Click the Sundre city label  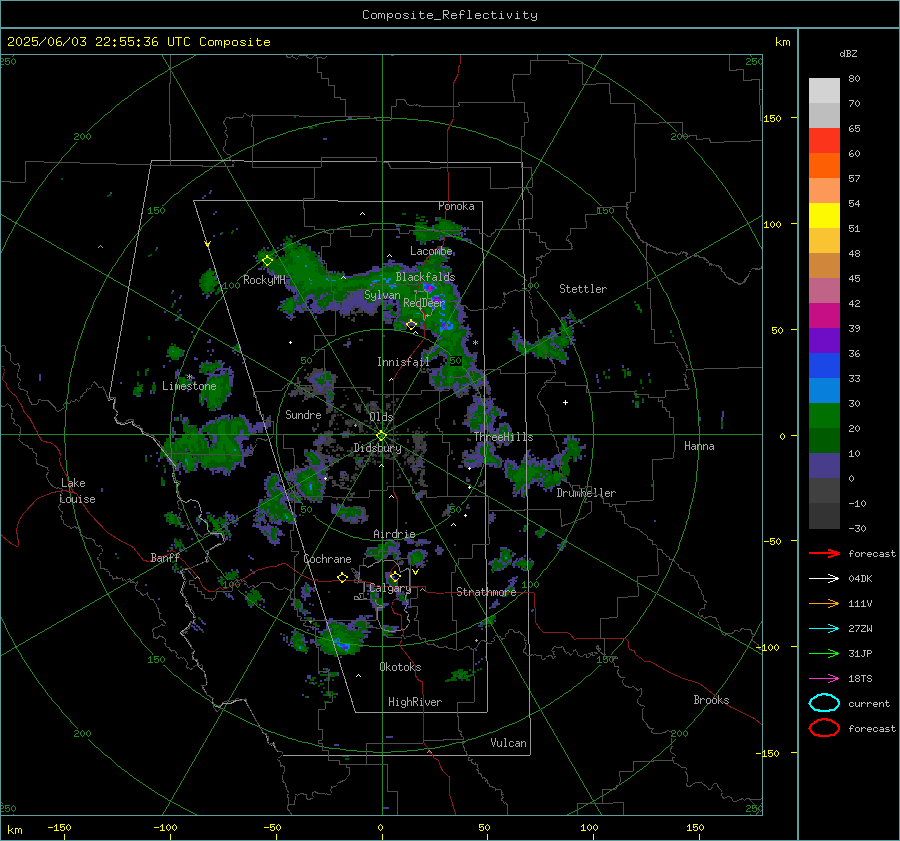point(303,414)
